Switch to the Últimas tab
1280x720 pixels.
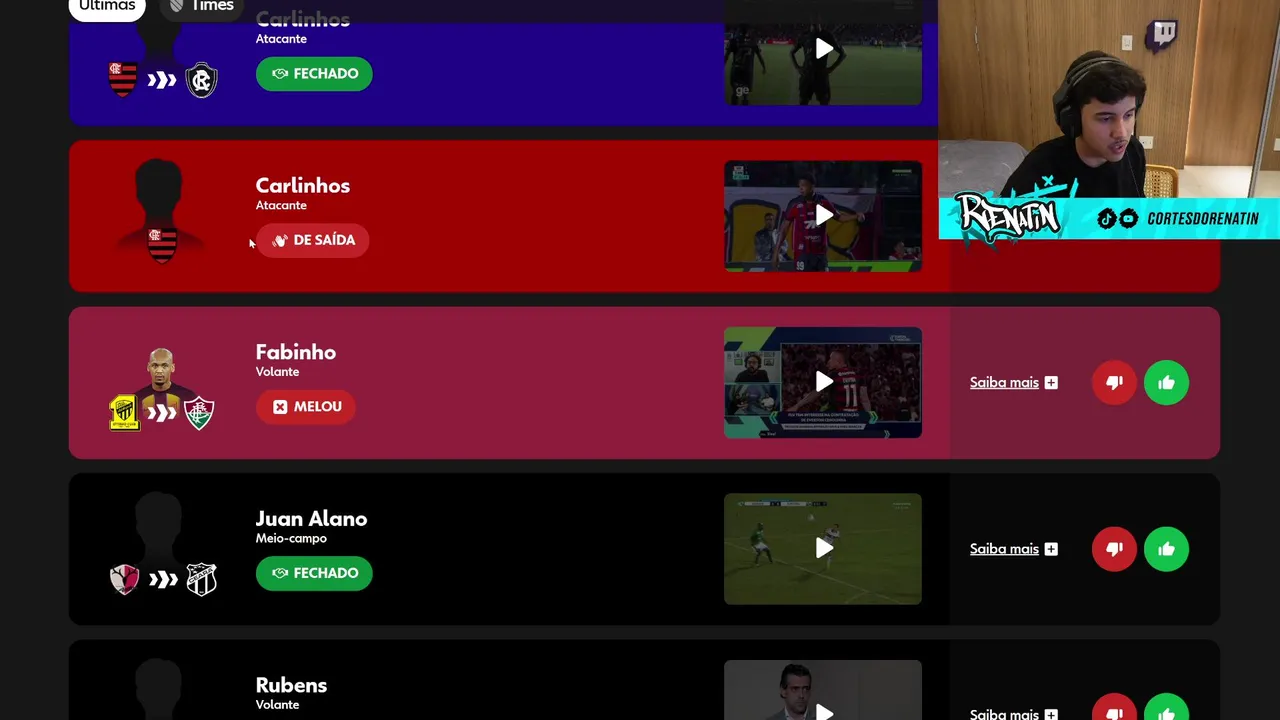(107, 7)
